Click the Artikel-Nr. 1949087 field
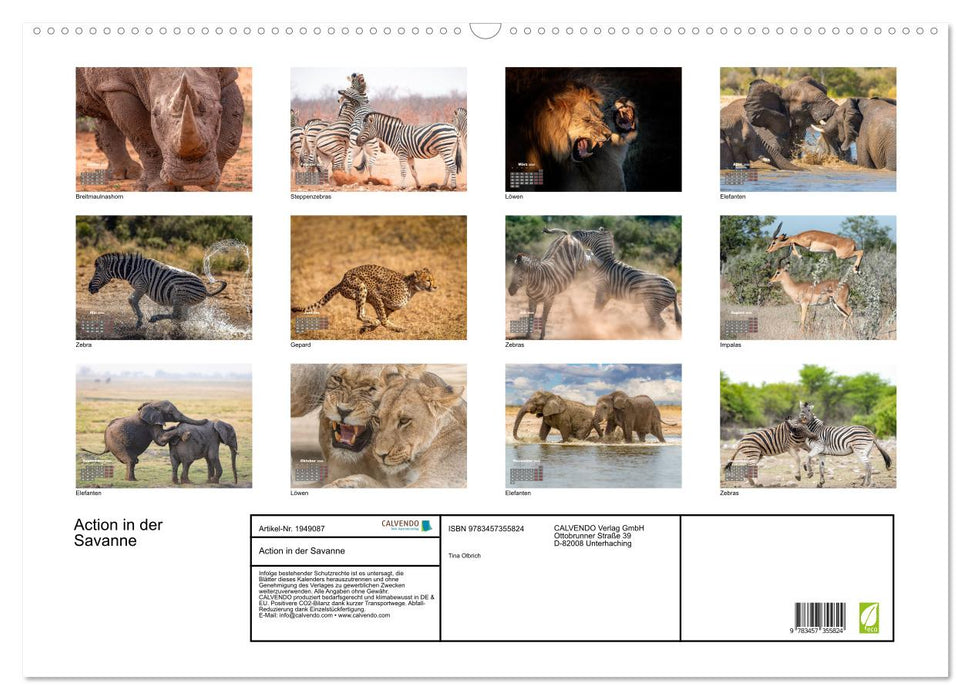Screen dimensions: 971x700 pos(291,527)
